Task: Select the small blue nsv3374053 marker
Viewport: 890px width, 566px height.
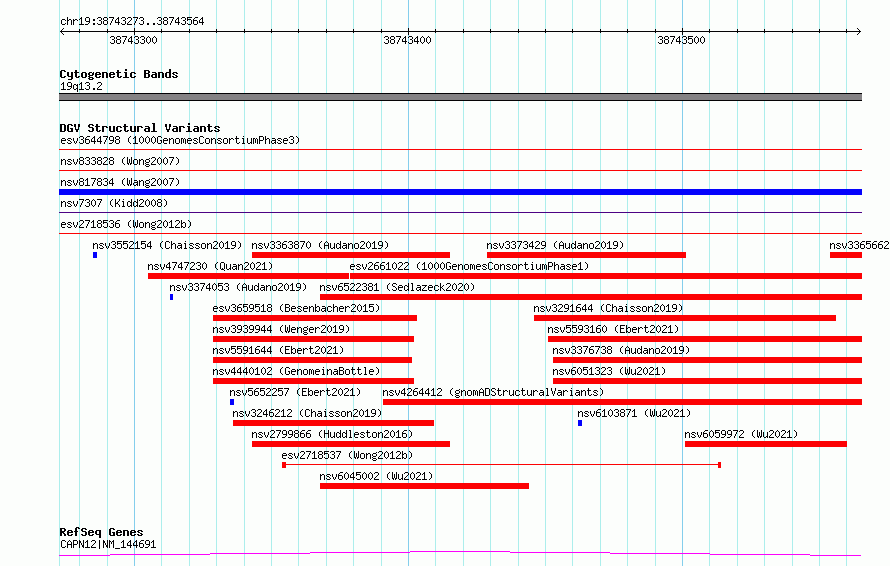Action: (x=171, y=297)
